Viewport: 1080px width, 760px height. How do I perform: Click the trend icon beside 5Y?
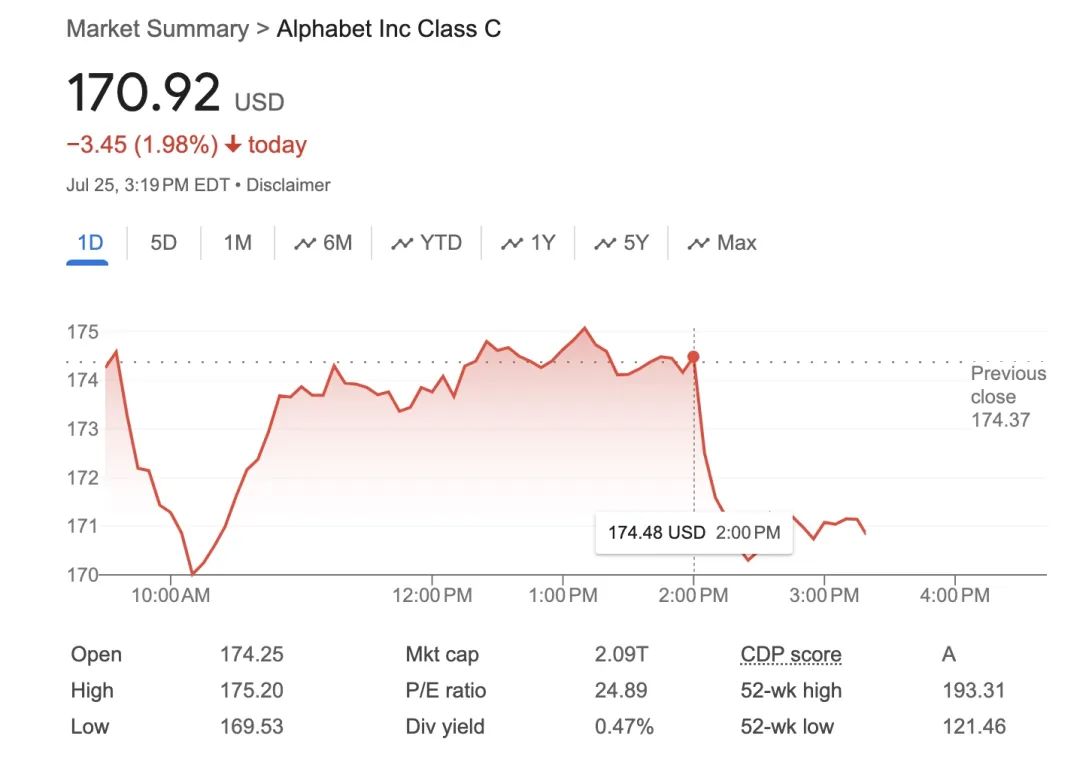pyautogui.click(x=605, y=244)
